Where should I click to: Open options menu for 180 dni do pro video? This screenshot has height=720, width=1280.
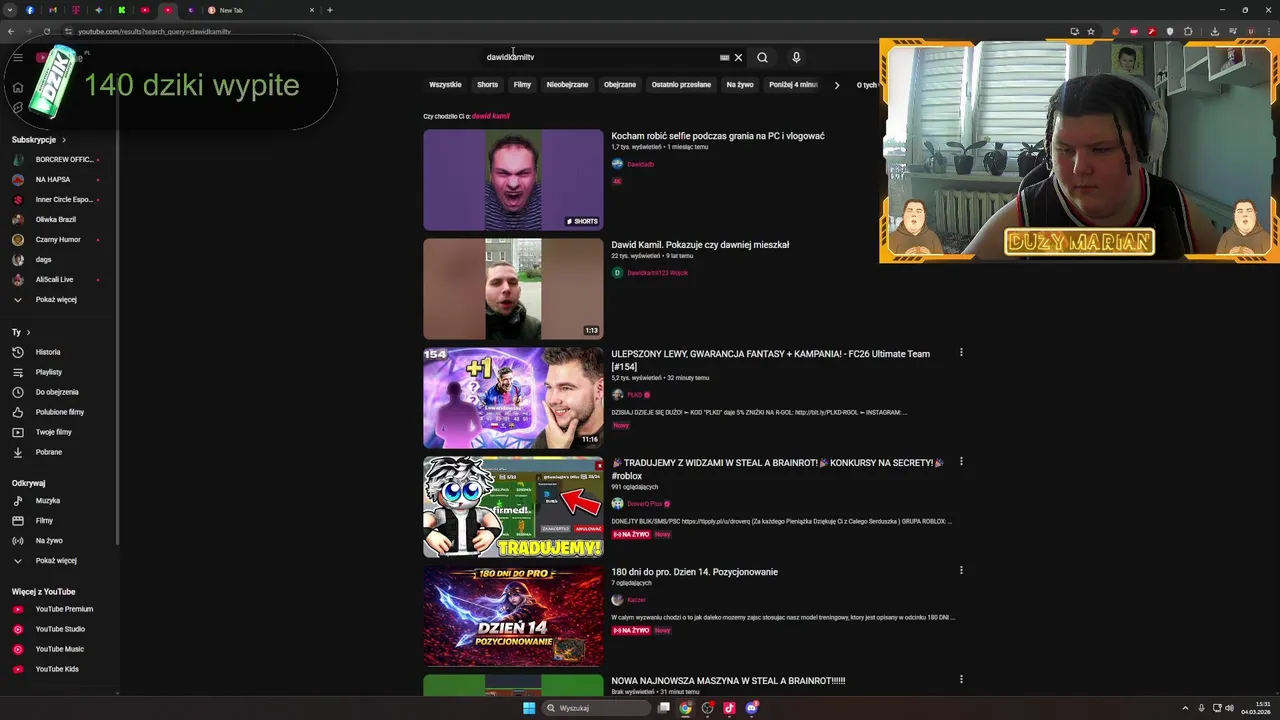(x=961, y=571)
